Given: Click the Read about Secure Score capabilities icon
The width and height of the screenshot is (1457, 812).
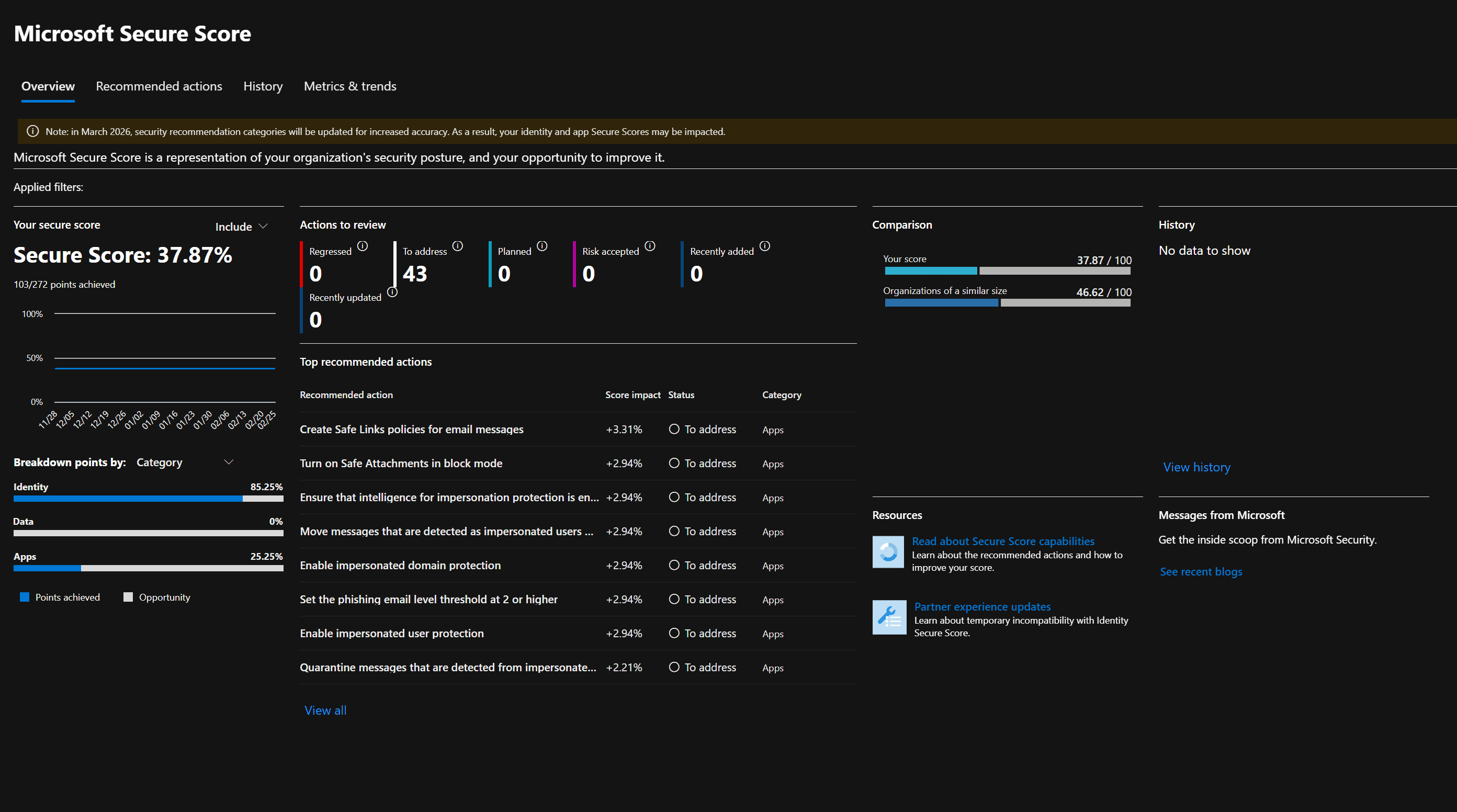Looking at the screenshot, I should [887, 551].
